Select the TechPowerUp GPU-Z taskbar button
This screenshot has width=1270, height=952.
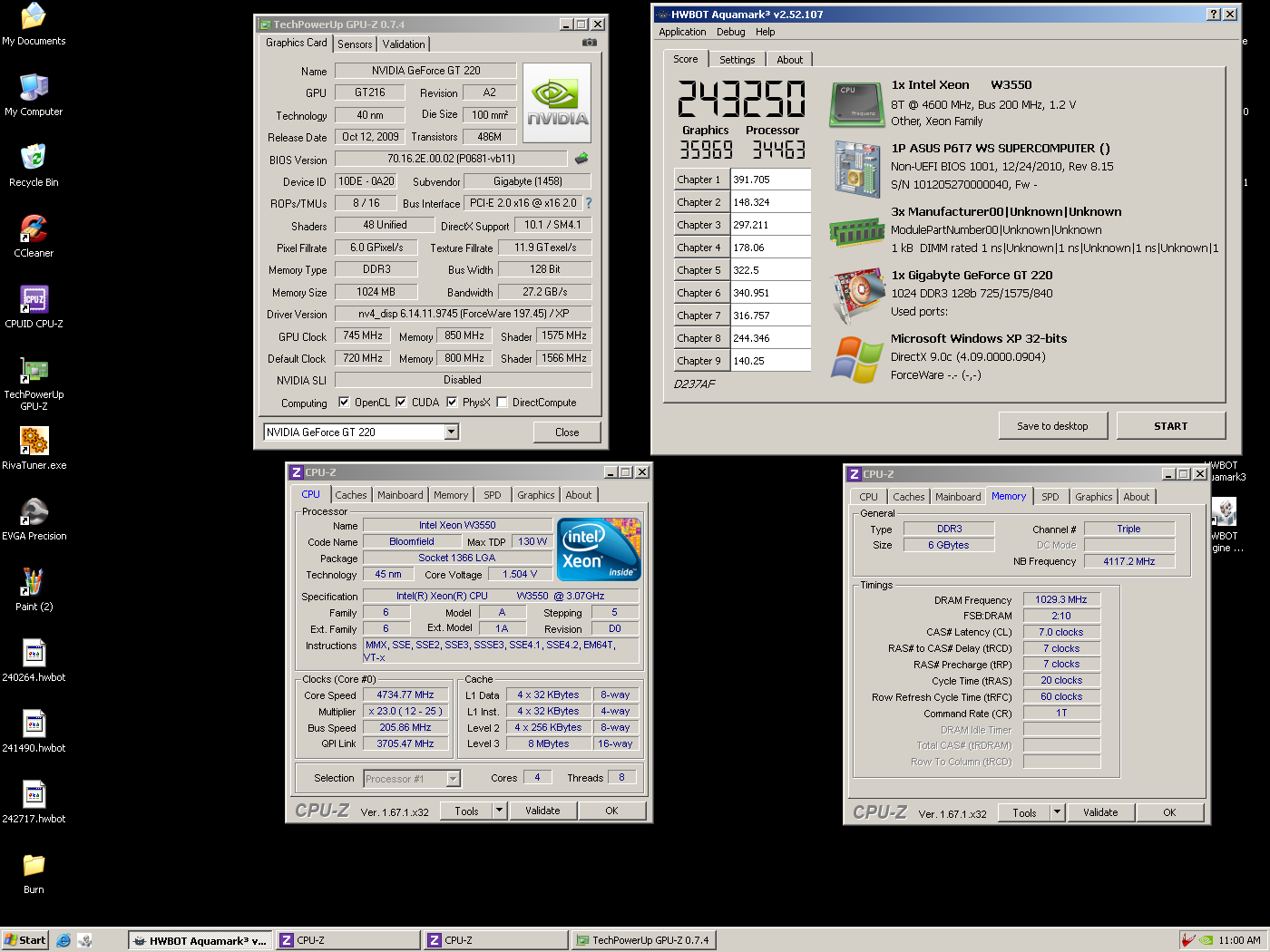pos(643,940)
